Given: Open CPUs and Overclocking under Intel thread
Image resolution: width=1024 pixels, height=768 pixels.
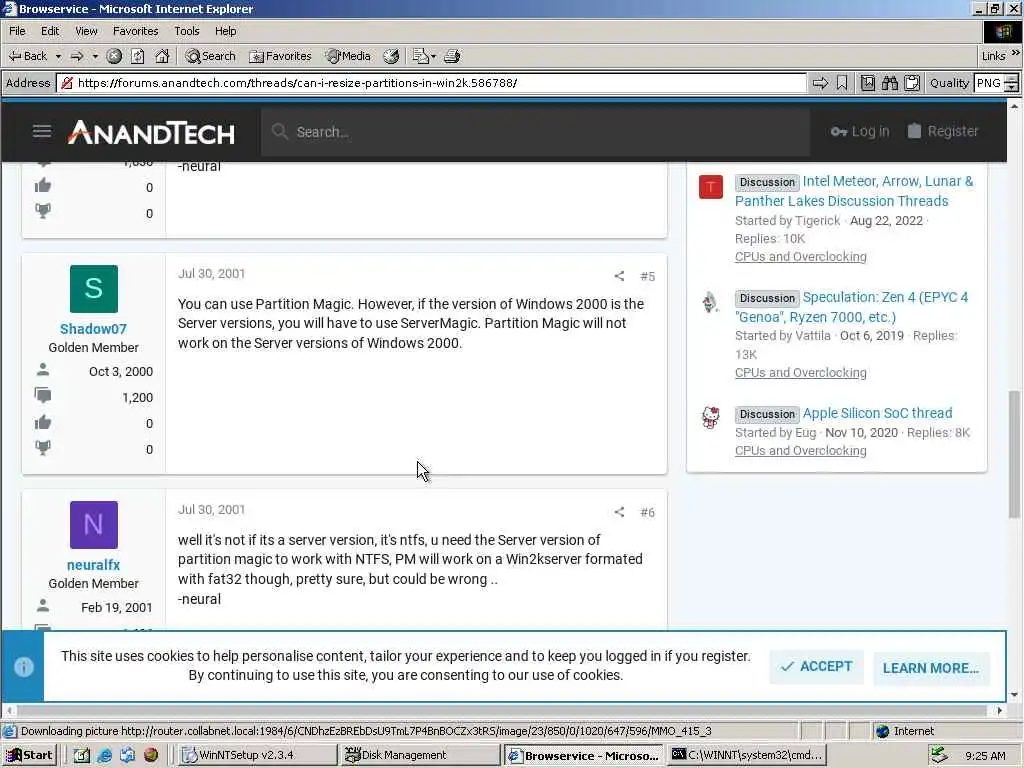Looking at the screenshot, I should [801, 257].
